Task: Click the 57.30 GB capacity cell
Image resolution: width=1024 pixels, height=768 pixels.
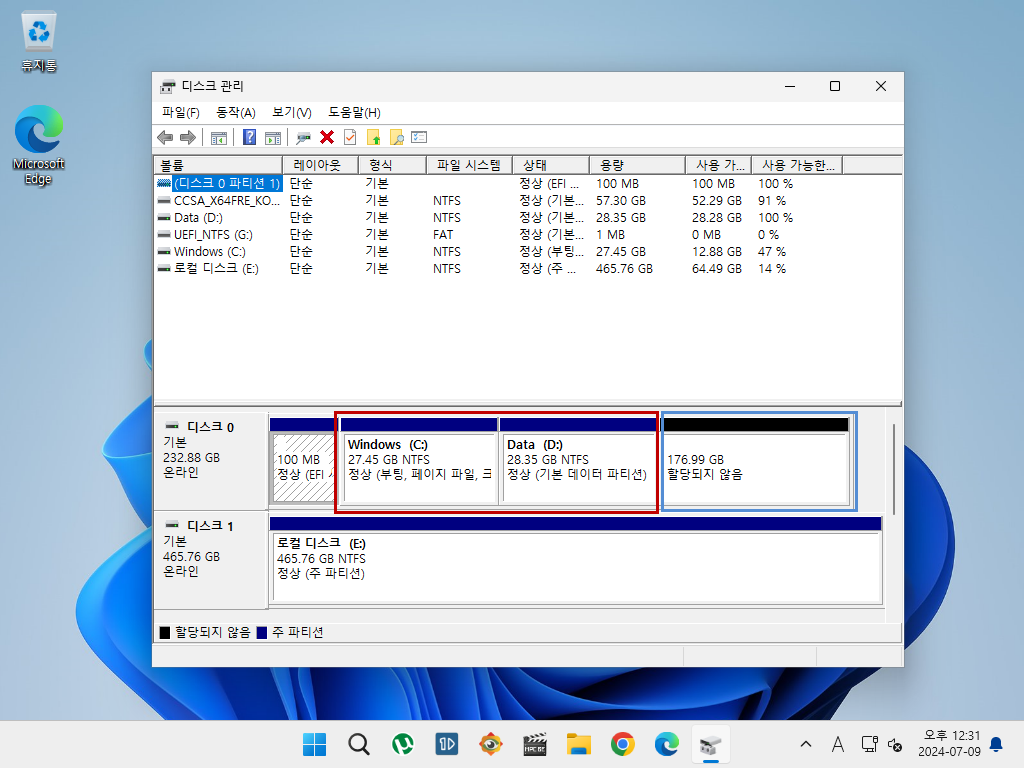Action: click(620, 200)
